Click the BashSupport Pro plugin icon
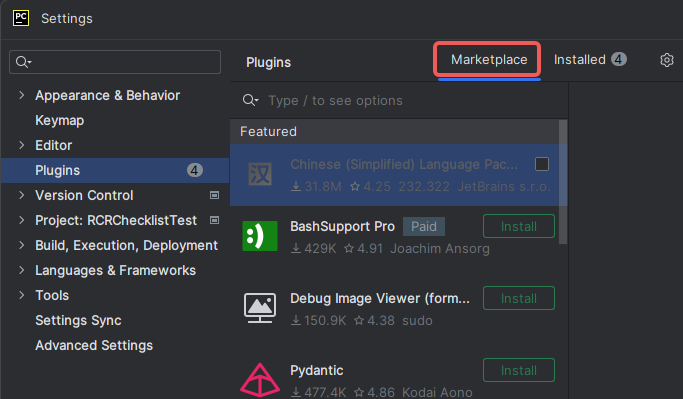The height and width of the screenshot is (399, 683). [x=260, y=236]
